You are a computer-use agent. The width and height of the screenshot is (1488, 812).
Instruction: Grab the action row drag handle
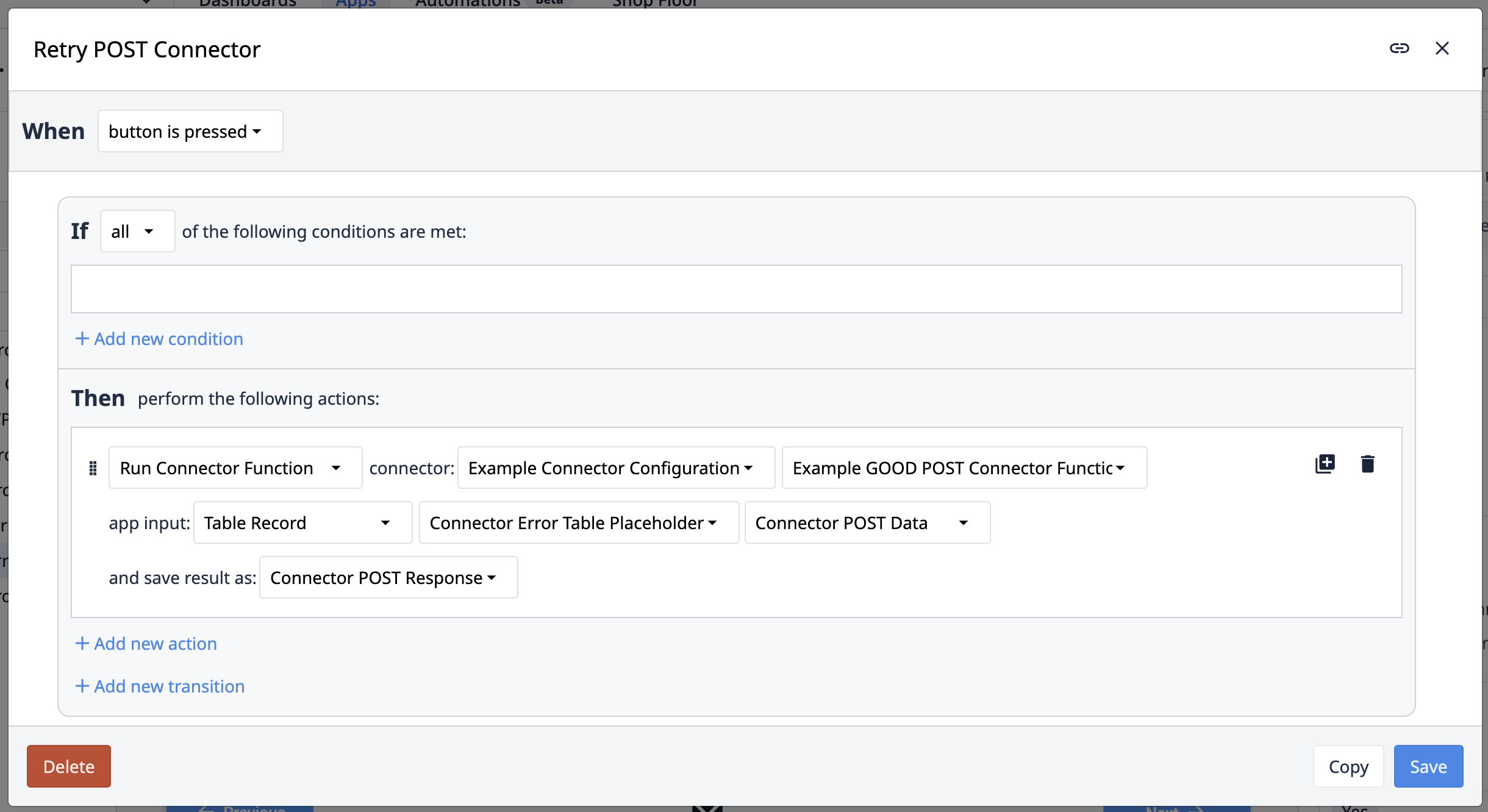pyautogui.click(x=93, y=468)
